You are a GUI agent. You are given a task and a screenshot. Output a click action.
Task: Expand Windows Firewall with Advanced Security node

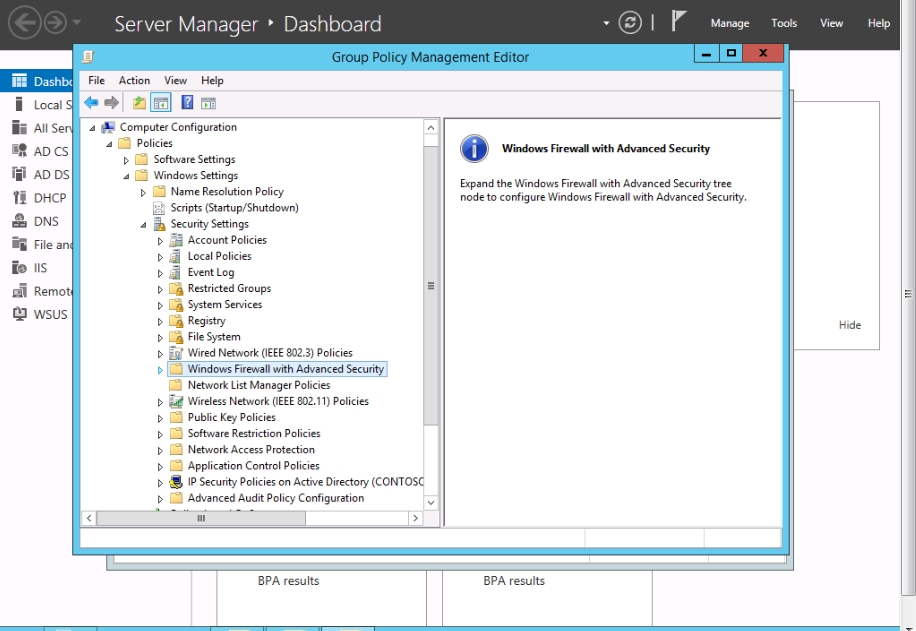coord(160,370)
